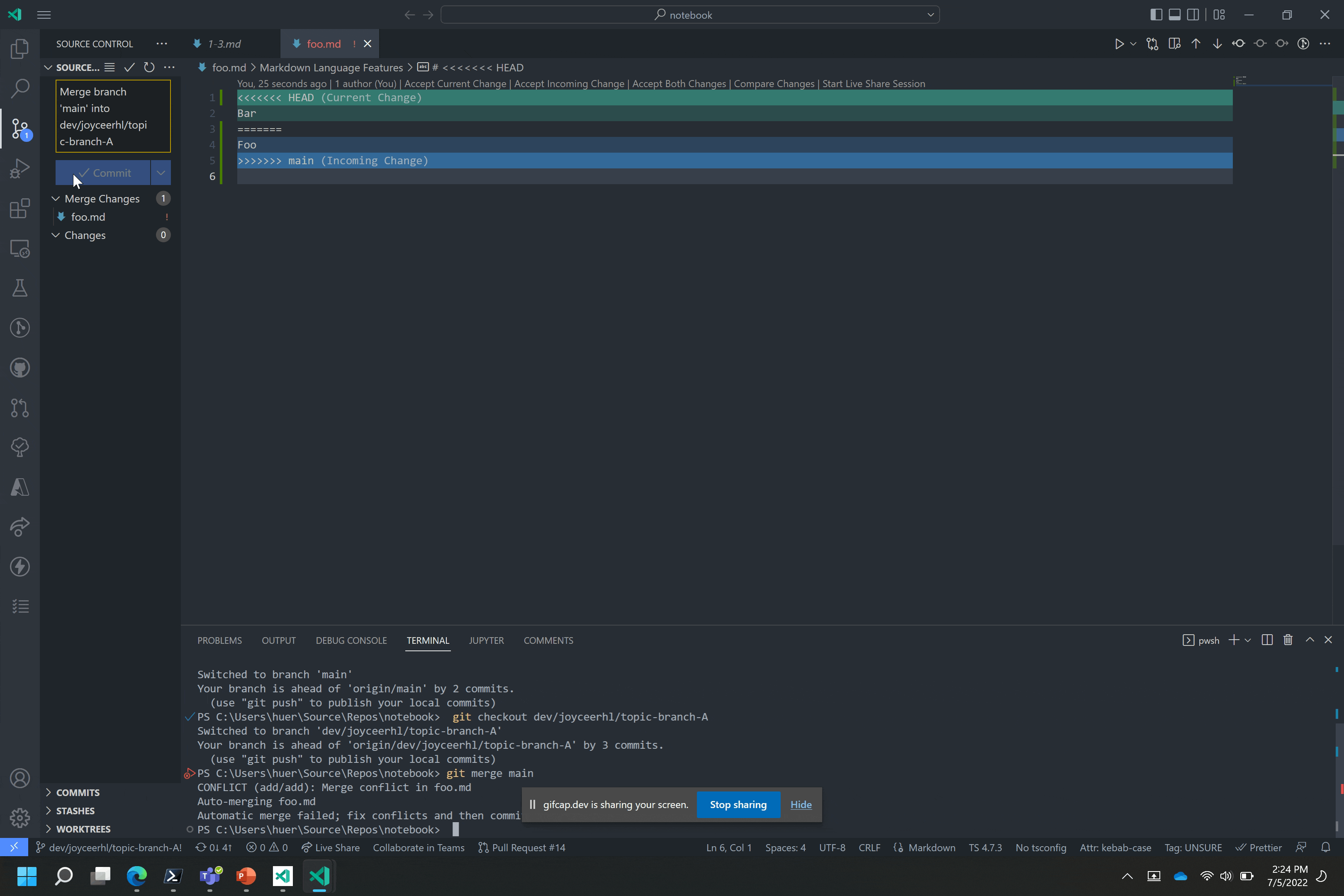Open the Windows Start menu
Screen dimensions: 1344x896
click(x=26, y=876)
